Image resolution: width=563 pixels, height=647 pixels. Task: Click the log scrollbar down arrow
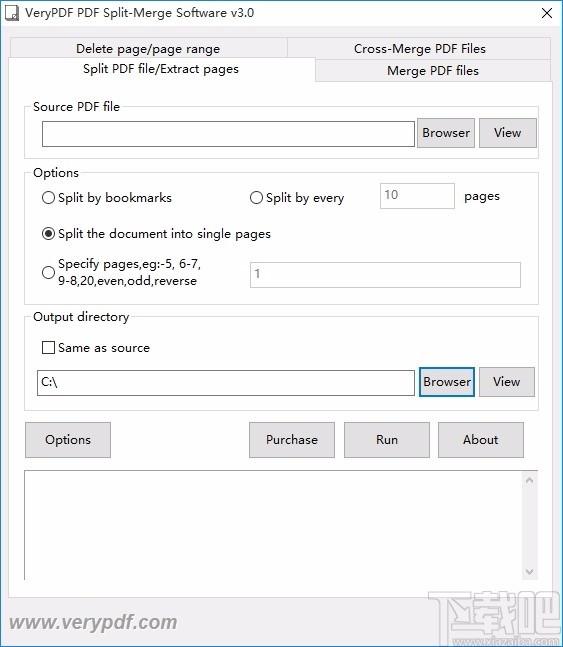[x=530, y=572]
